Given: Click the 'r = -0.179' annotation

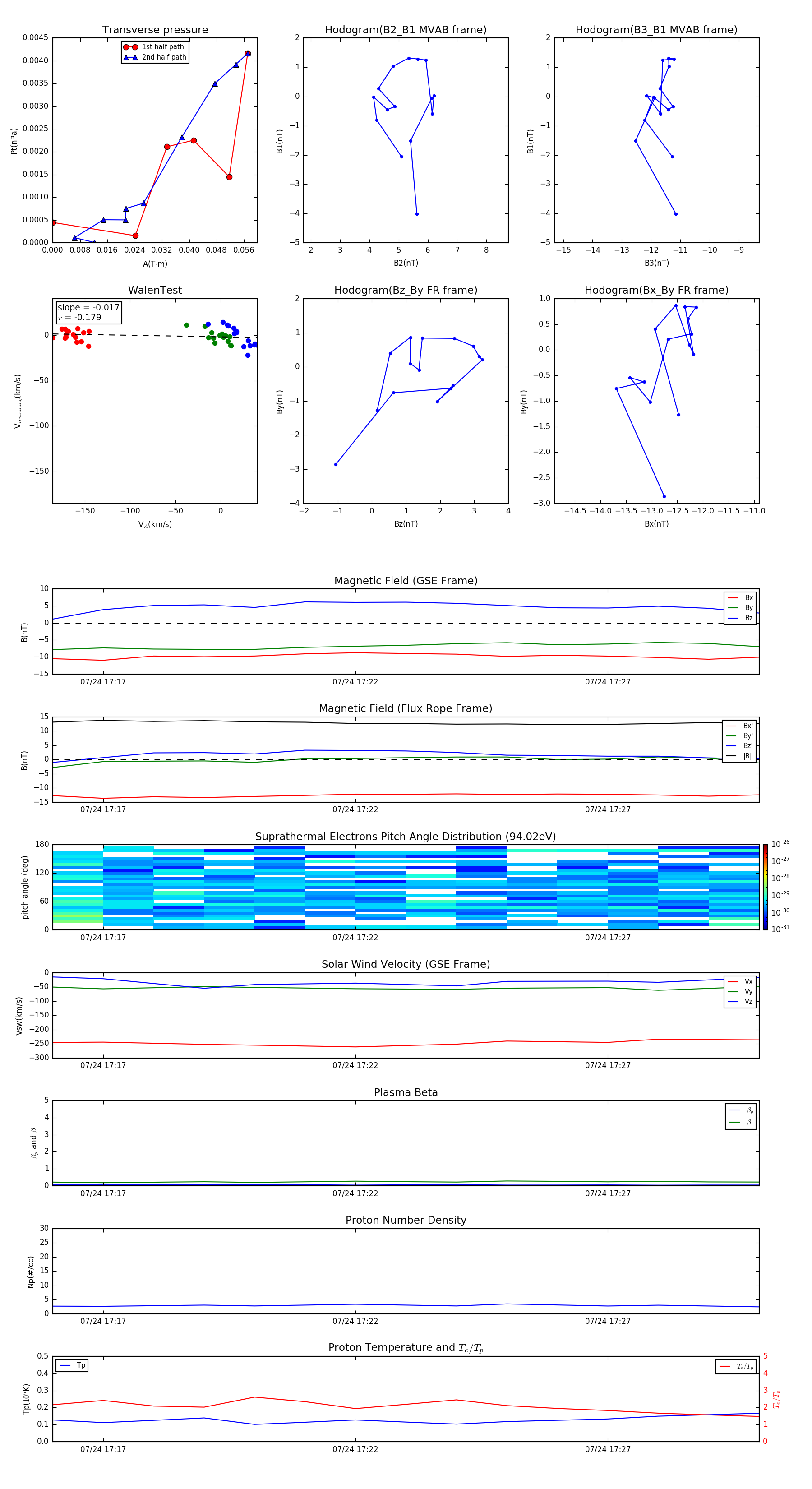Looking at the screenshot, I should pos(80,317).
